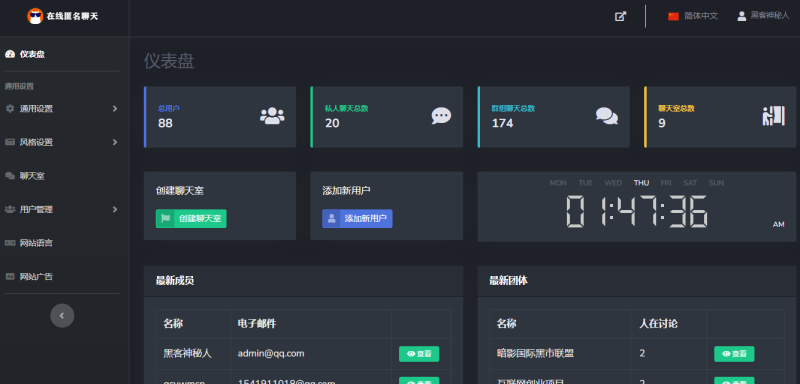
Task: Click the user profile icon in header
Action: click(742, 16)
